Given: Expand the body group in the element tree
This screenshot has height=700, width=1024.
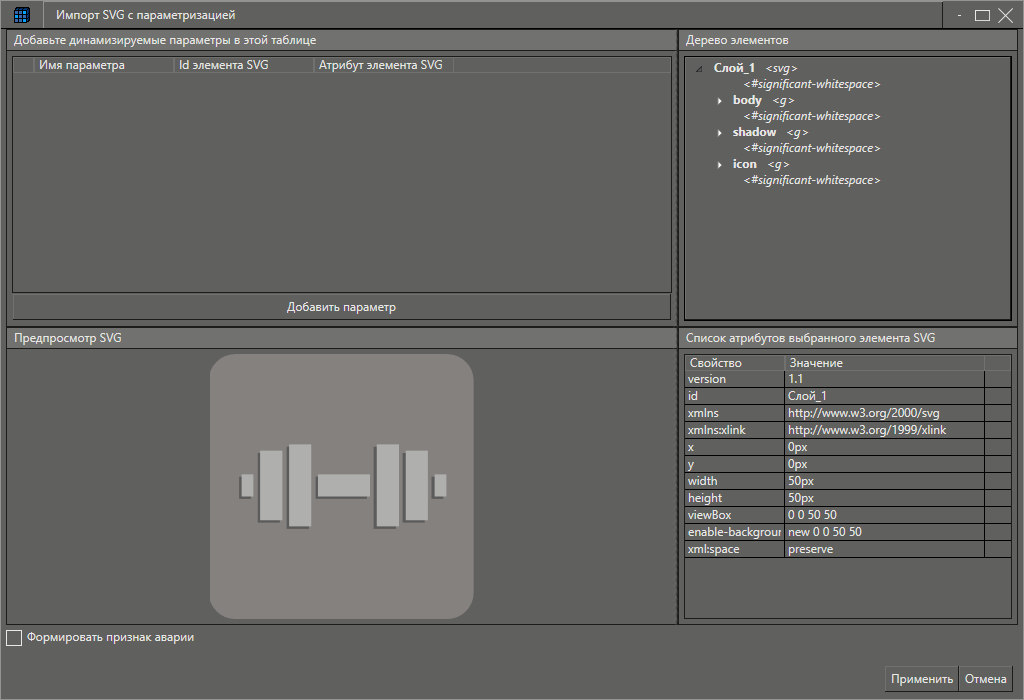Looking at the screenshot, I should pos(722,99).
